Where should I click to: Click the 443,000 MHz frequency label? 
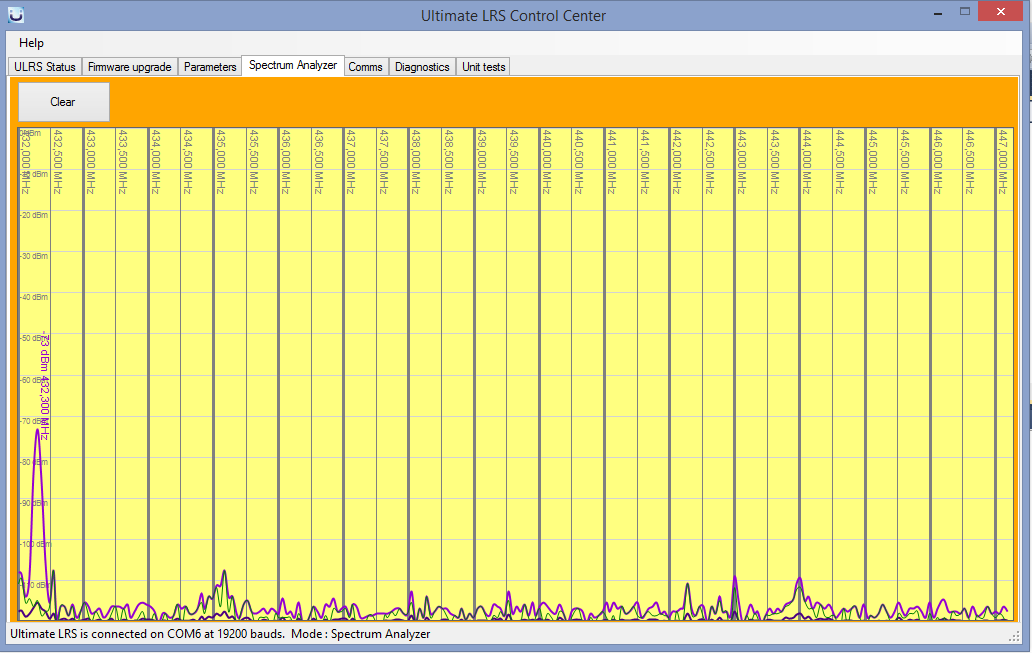point(742,161)
